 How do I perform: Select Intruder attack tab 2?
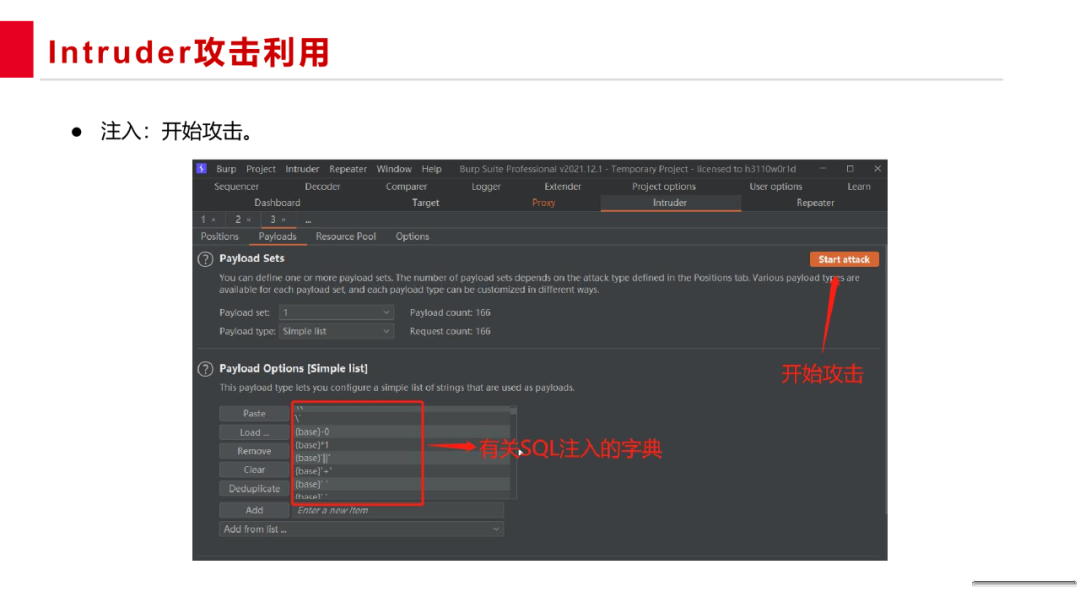pos(238,220)
